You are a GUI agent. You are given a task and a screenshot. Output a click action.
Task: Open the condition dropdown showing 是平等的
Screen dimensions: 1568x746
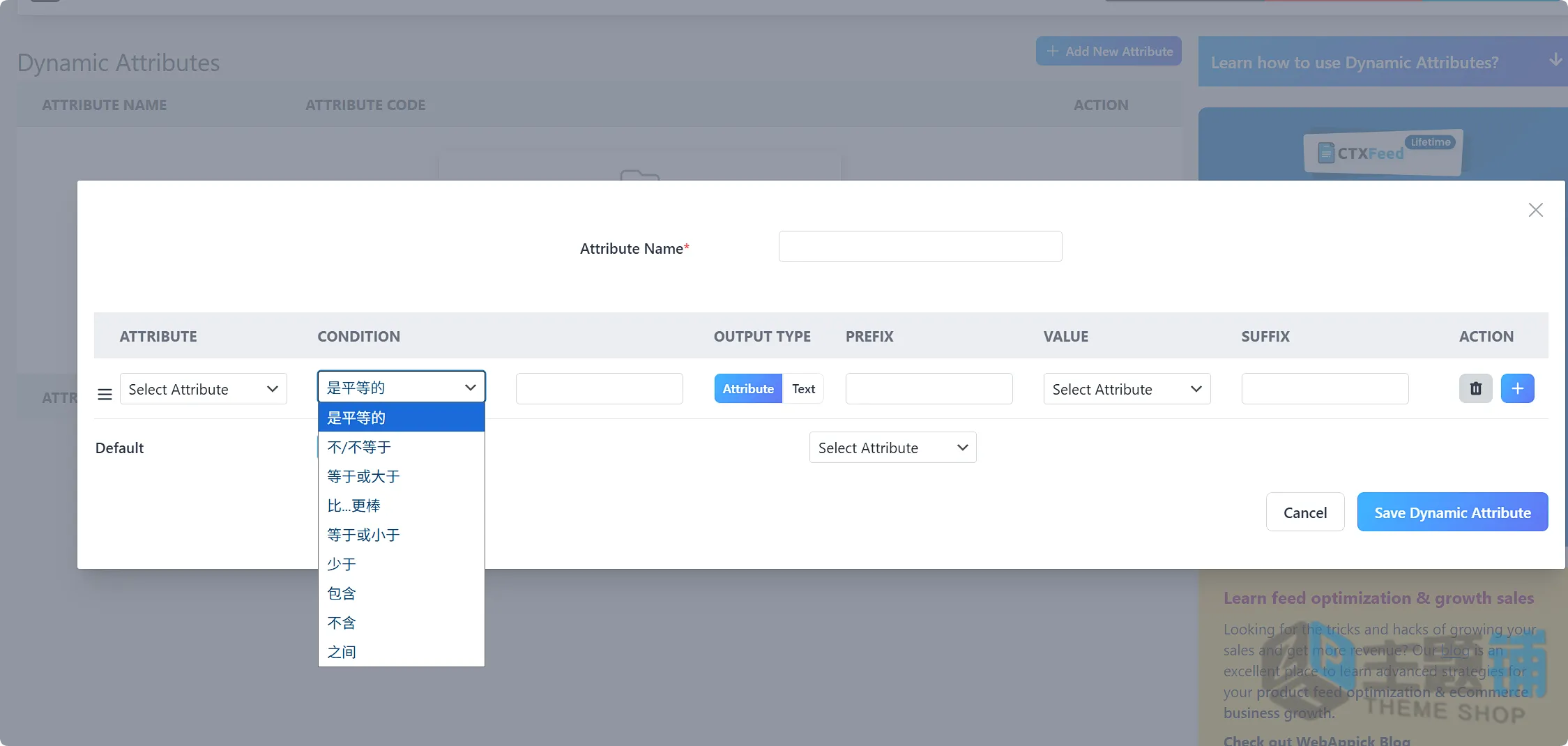click(x=401, y=387)
